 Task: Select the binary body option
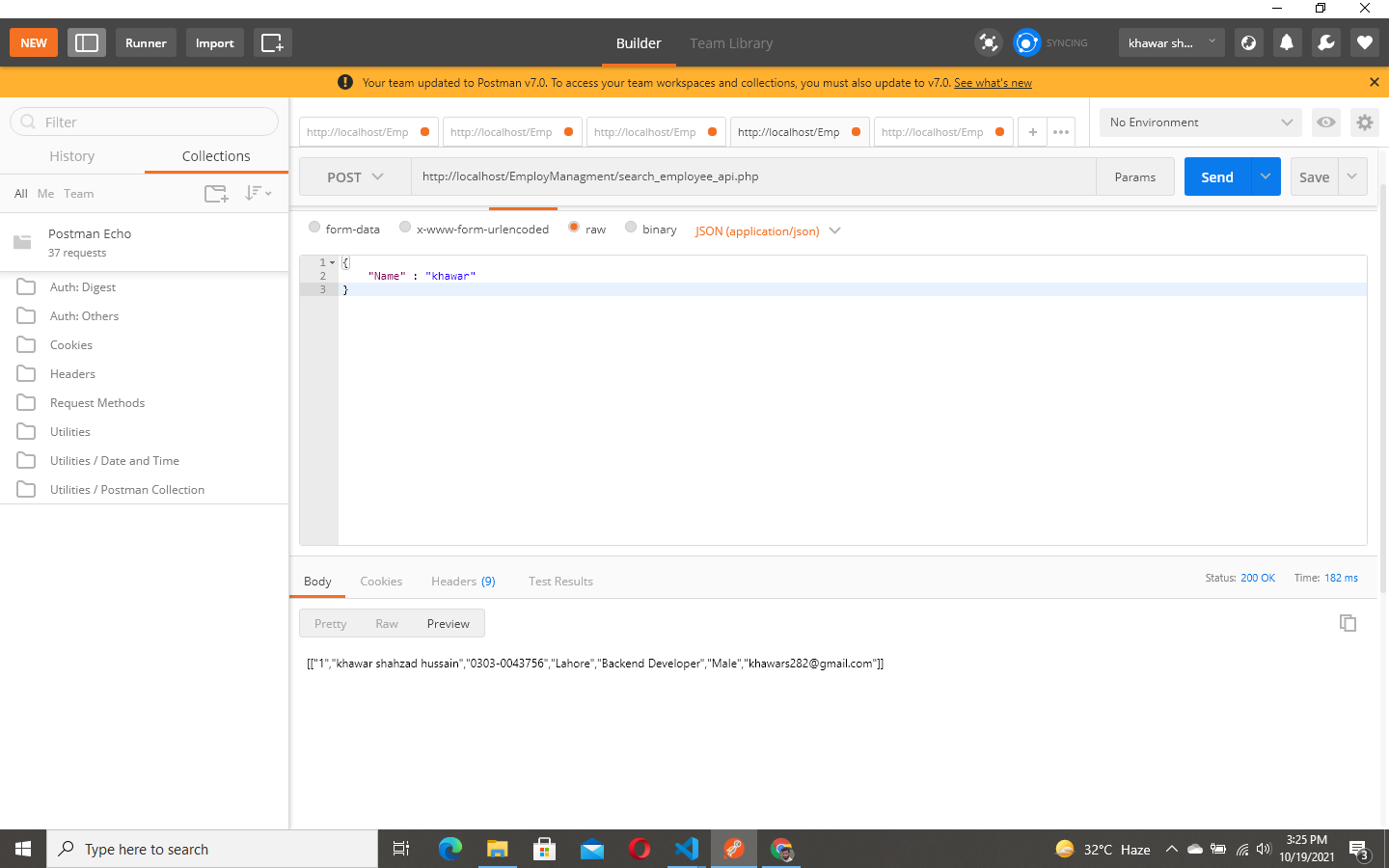coord(631,227)
